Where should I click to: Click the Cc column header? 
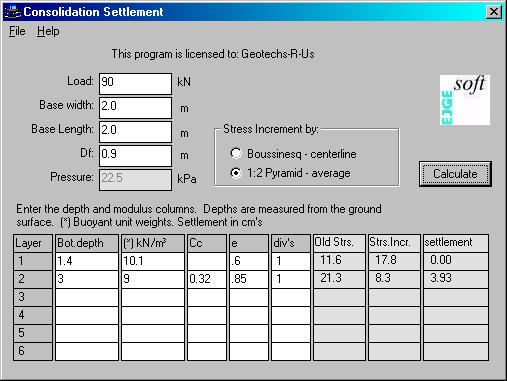pos(207,243)
